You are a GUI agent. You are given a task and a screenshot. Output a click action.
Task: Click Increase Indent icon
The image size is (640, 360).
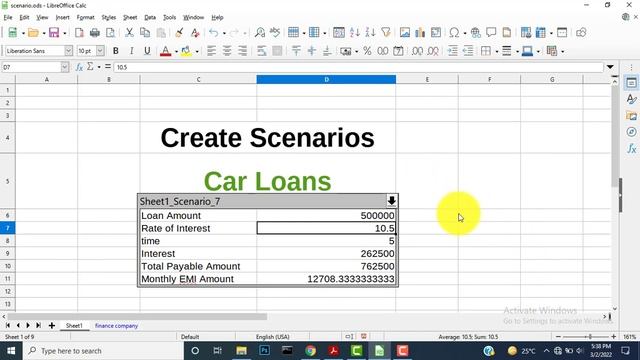(x=453, y=51)
